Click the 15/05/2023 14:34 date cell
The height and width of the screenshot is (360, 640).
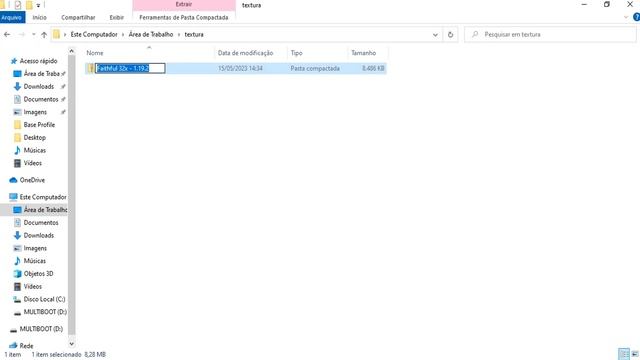click(x=240, y=69)
